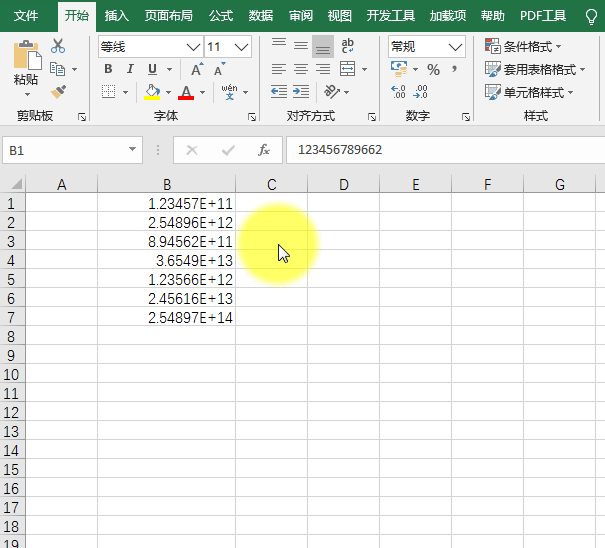The image size is (605, 548).
Task: Align text to middle of cell
Action: click(x=301, y=46)
